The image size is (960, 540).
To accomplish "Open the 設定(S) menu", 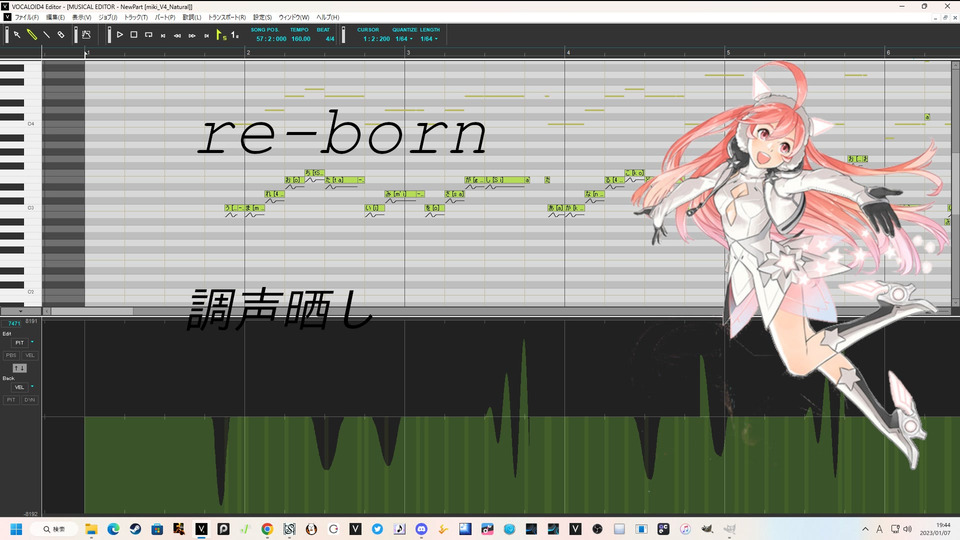I will tap(262, 17).
